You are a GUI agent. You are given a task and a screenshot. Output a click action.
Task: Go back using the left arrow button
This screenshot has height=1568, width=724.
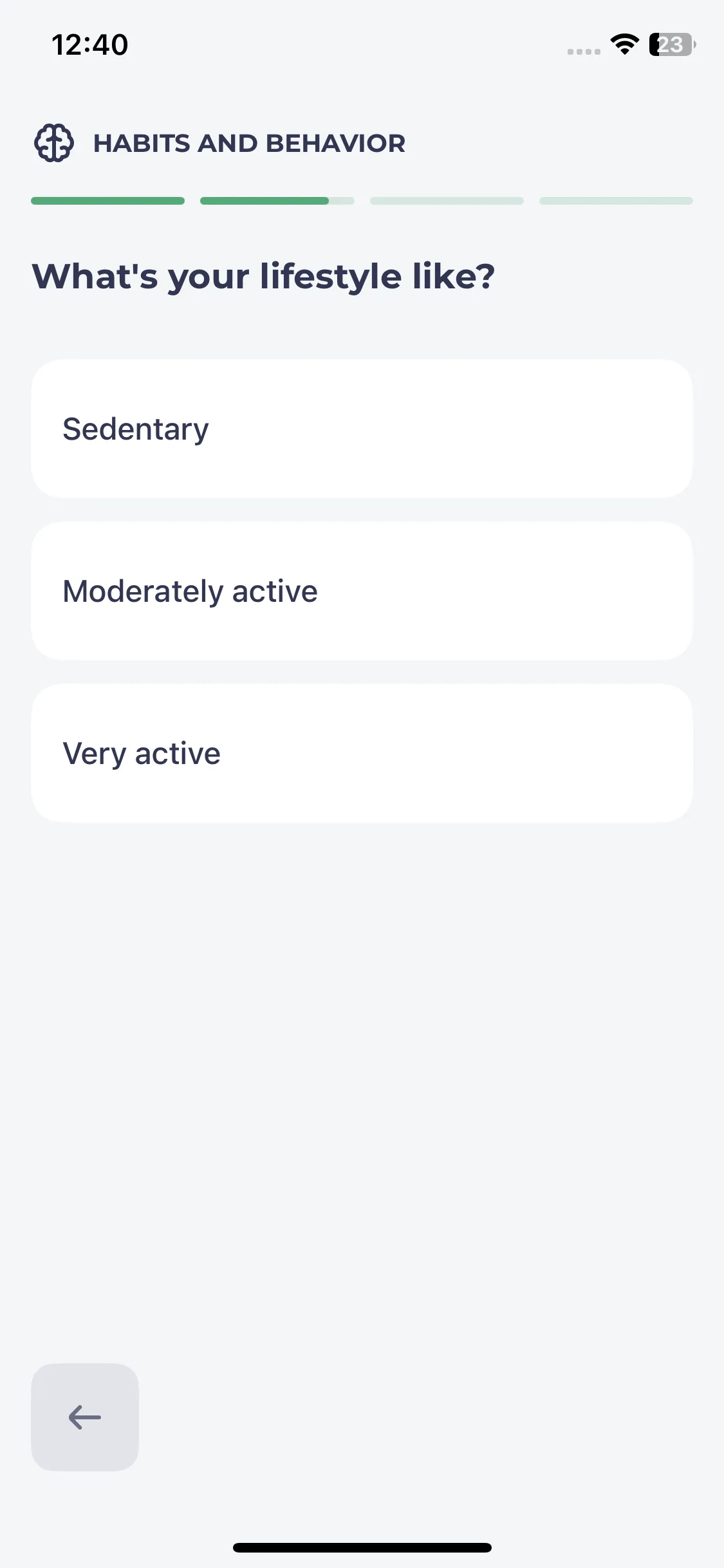[85, 1417]
